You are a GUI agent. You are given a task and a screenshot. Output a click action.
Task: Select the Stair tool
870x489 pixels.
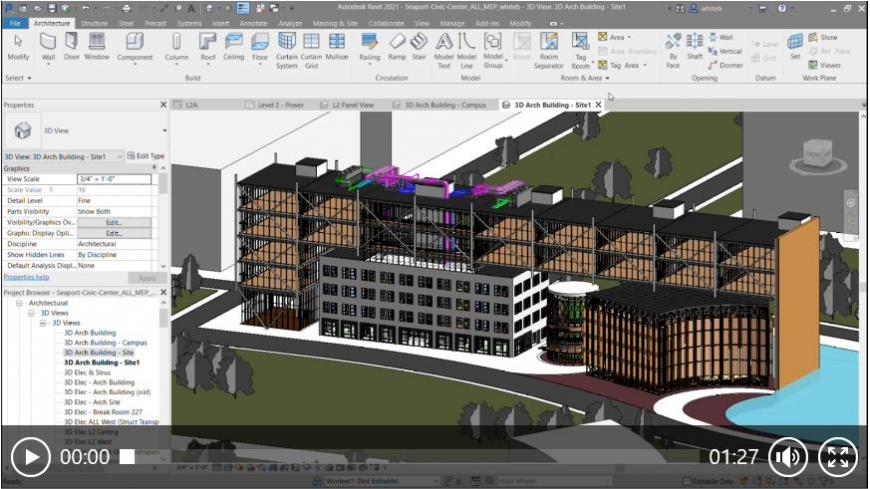tap(419, 47)
